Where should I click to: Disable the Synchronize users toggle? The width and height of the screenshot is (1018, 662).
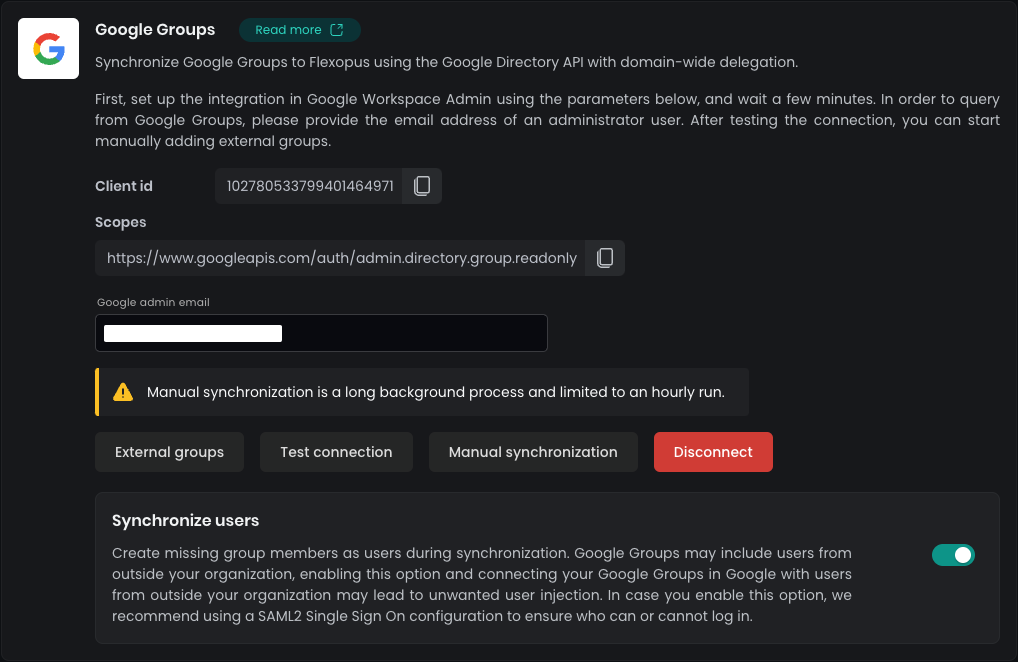tap(953, 555)
